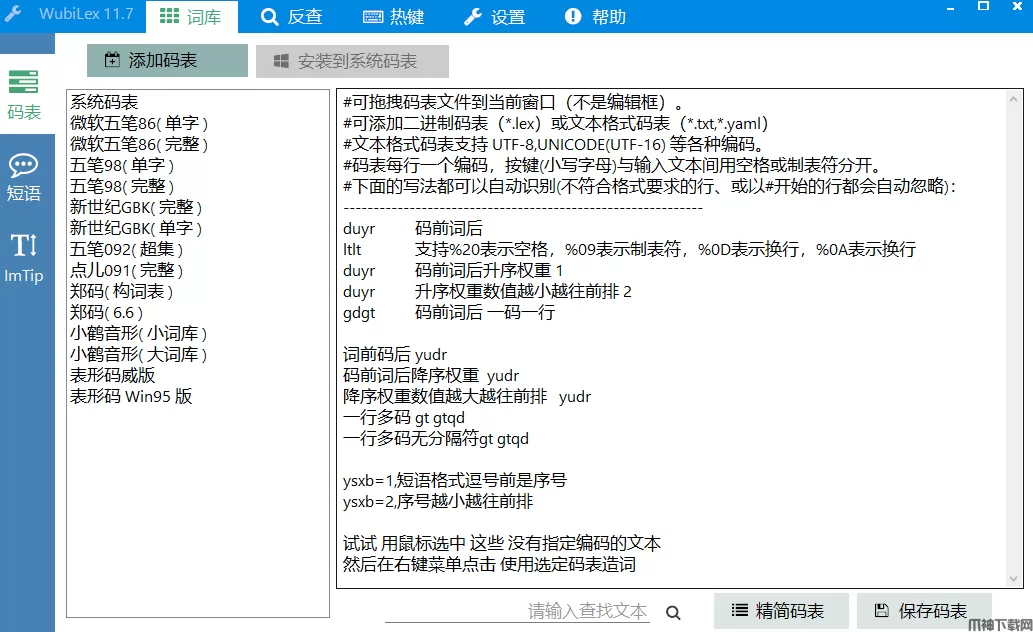Open the 帮助 help tab
The height and width of the screenshot is (632, 1033).
(596, 16)
